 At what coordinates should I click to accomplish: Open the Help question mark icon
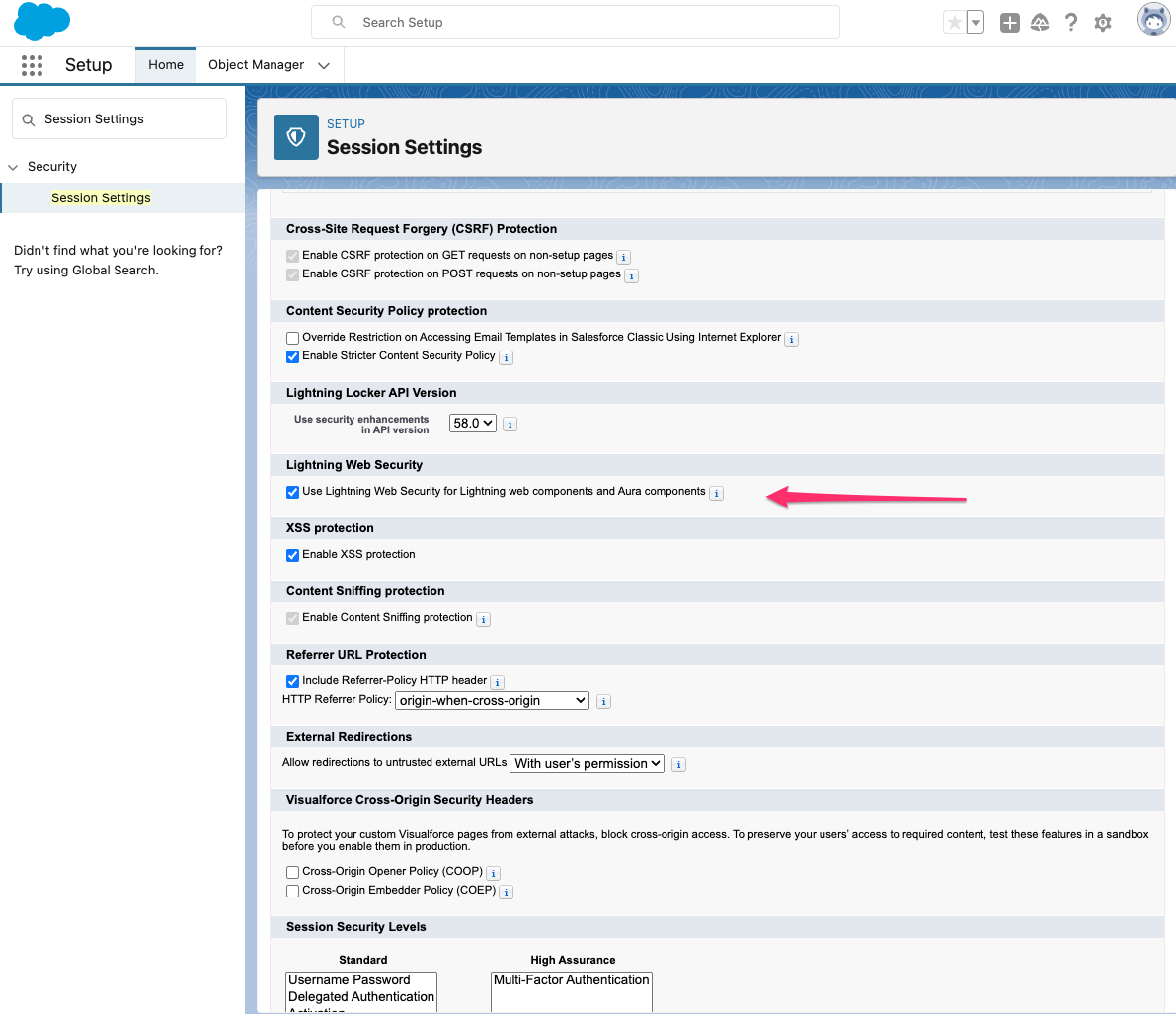(x=1071, y=23)
